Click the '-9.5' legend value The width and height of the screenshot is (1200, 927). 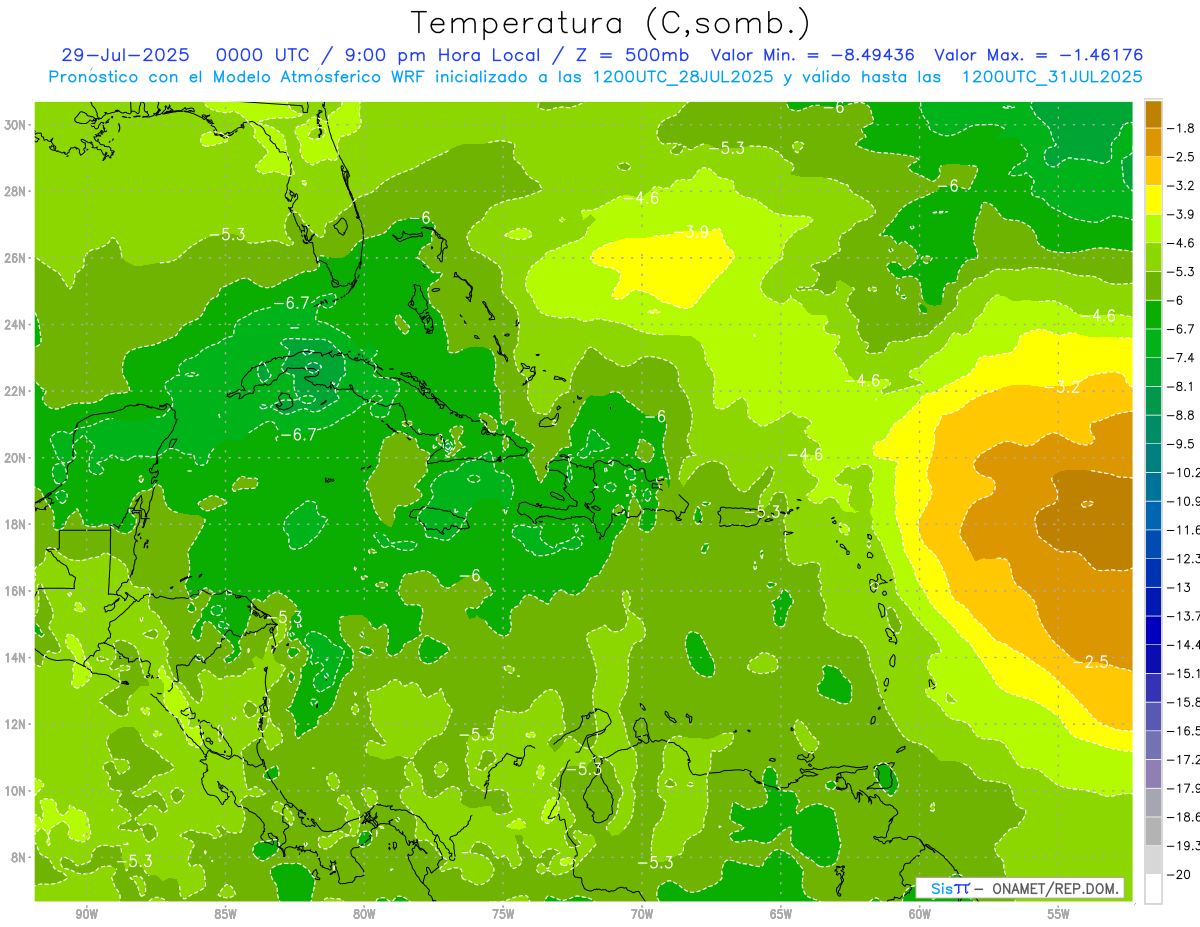[1180, 443]
